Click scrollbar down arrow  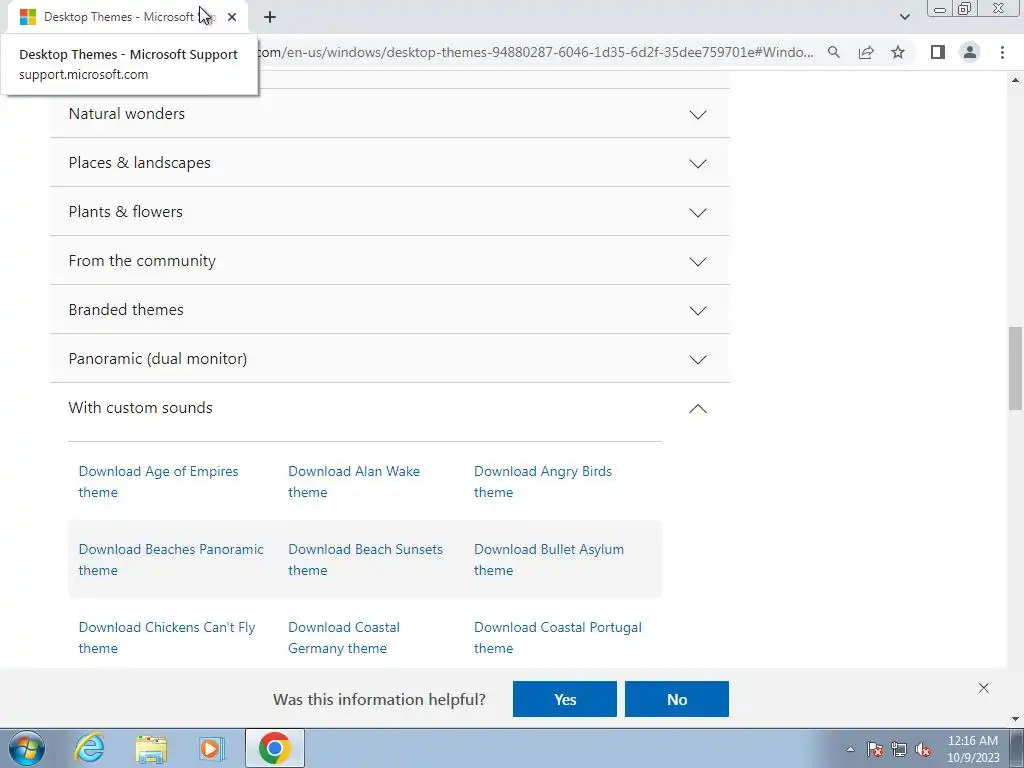(x=1015, y=719)
